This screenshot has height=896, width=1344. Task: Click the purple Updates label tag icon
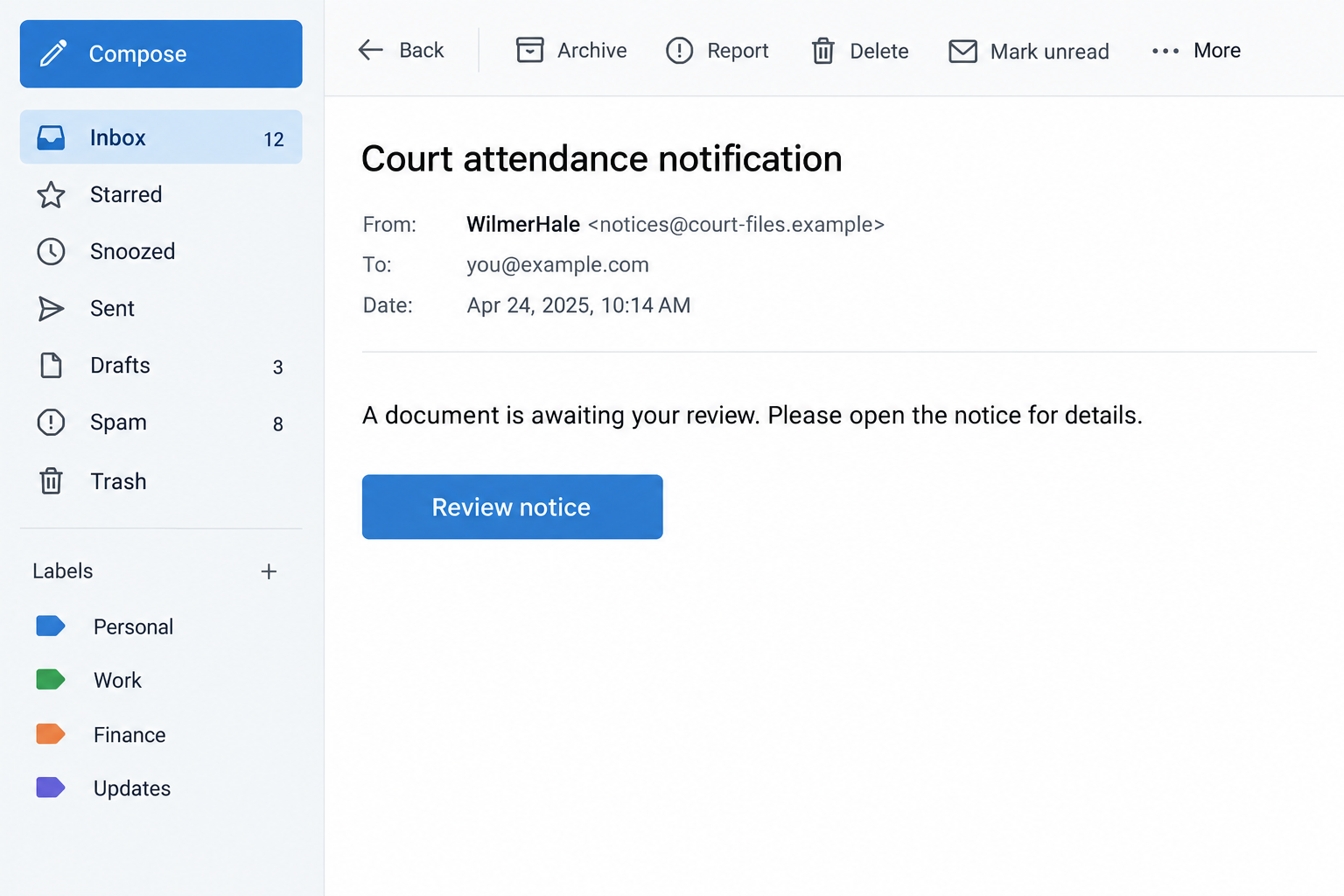(x=51, y=787)
